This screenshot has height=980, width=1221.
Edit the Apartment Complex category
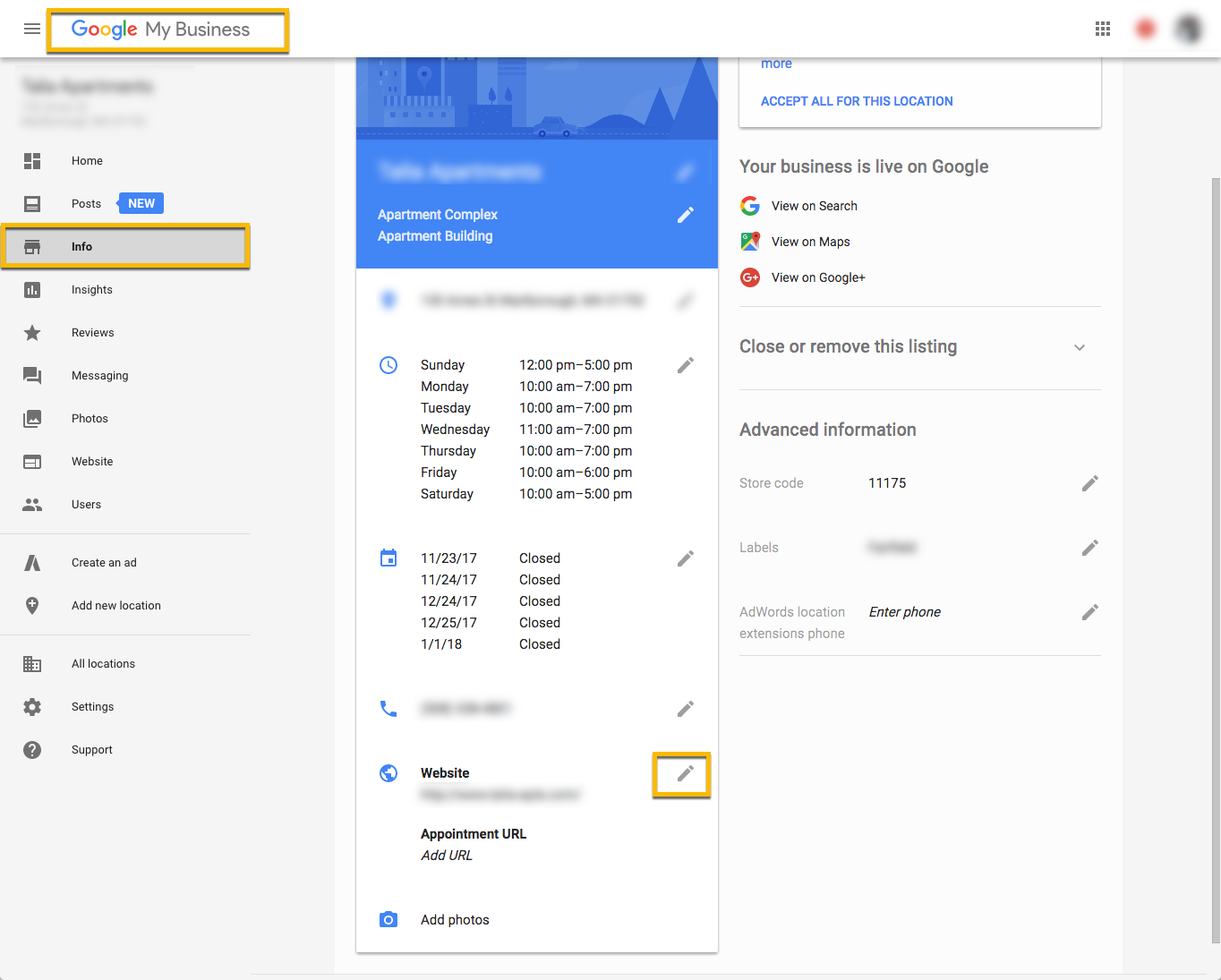coord(686,215)
